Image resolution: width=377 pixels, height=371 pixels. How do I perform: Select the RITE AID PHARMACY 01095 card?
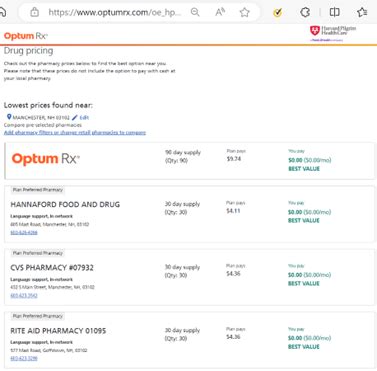(x=190, y=340)
